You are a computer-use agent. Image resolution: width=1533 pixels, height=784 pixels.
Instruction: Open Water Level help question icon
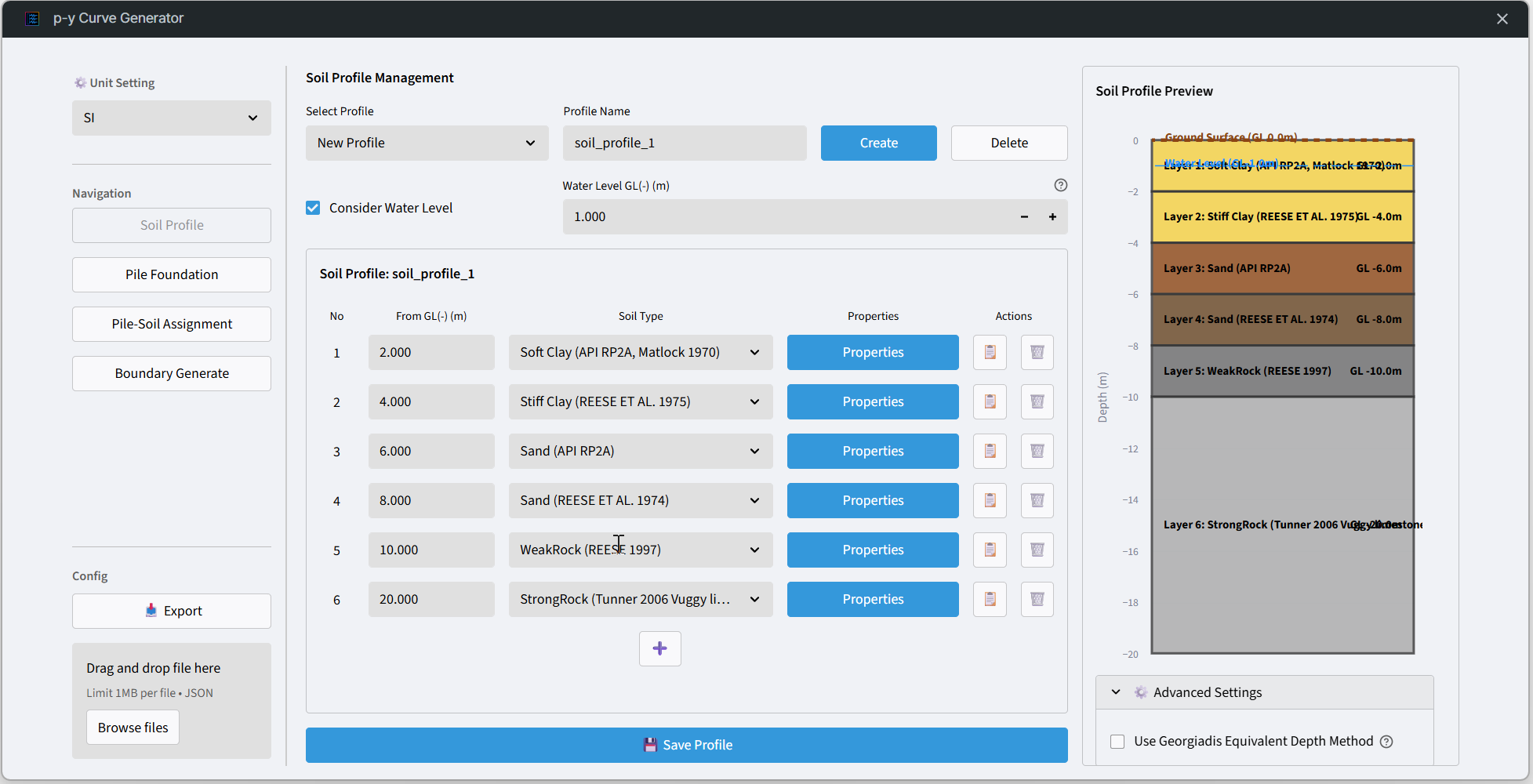click(1060, 185)
